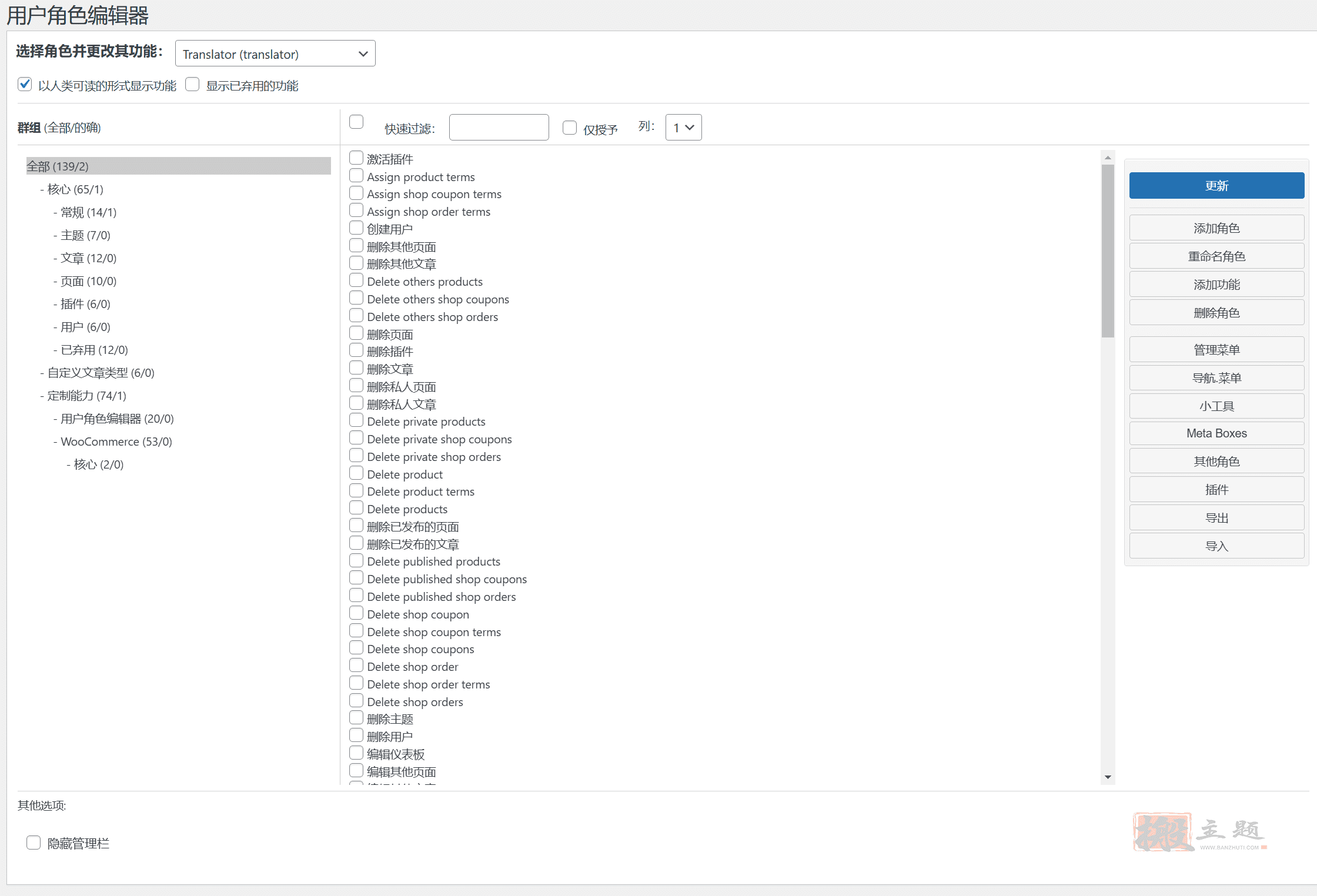The height and width of the screenshot is (896, 1317).
Task: Click inside the 快速过滤 input field
Action: coord(498,127)
